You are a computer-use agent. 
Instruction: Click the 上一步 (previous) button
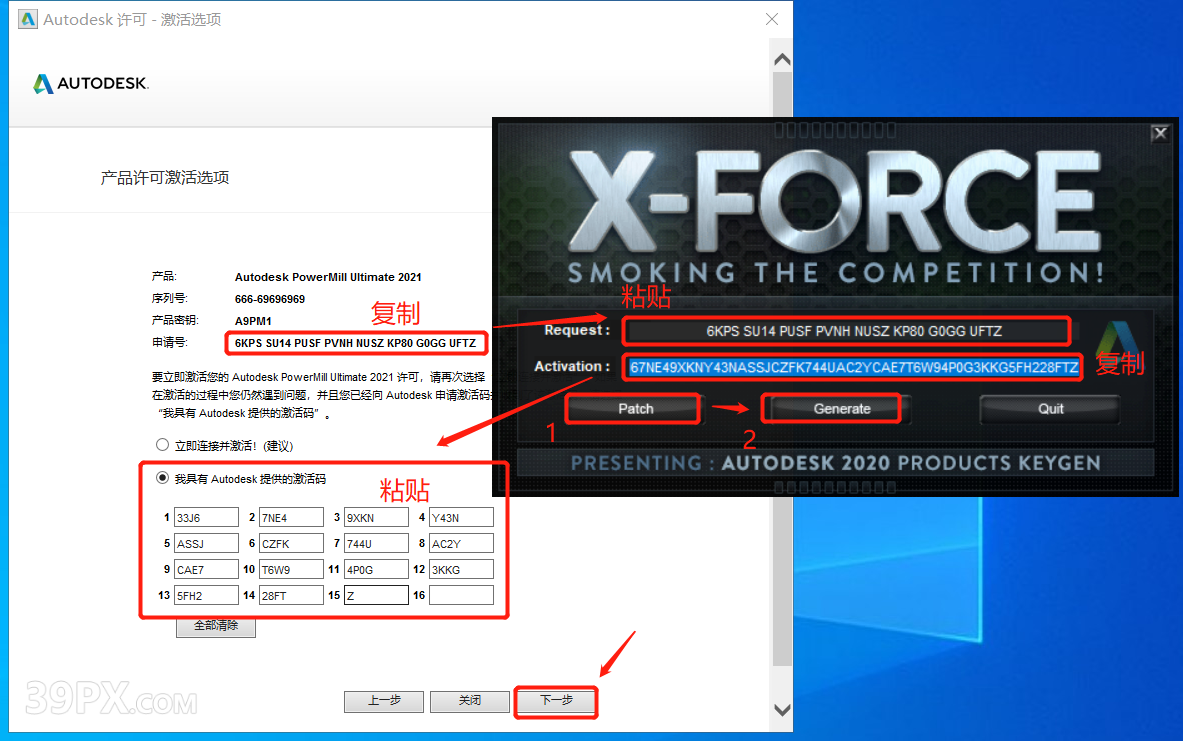[x=384, y=701]
